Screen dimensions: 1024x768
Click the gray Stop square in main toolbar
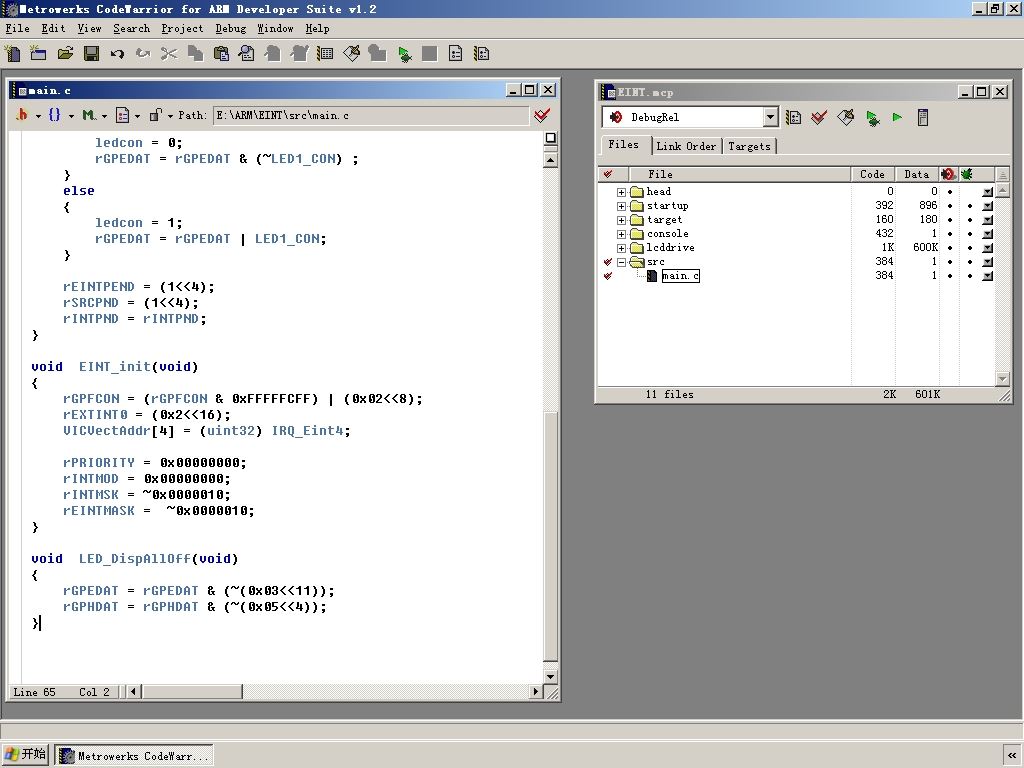click(429, 54)
